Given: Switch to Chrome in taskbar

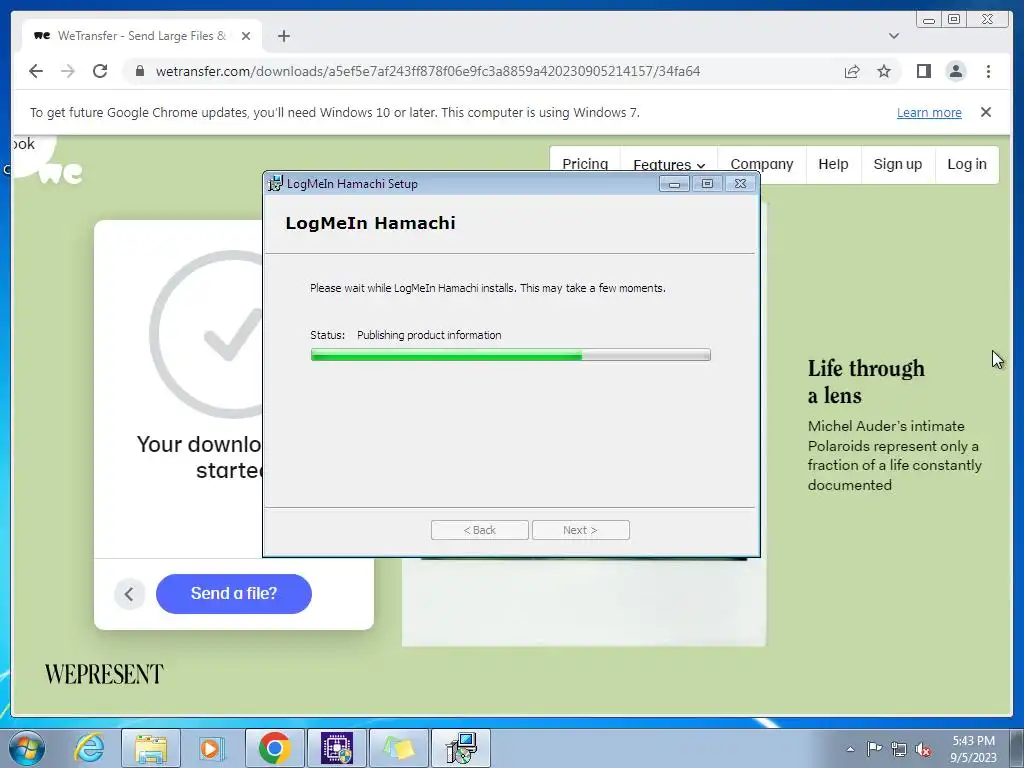Looking at the screenshot, I should [275, 748].
